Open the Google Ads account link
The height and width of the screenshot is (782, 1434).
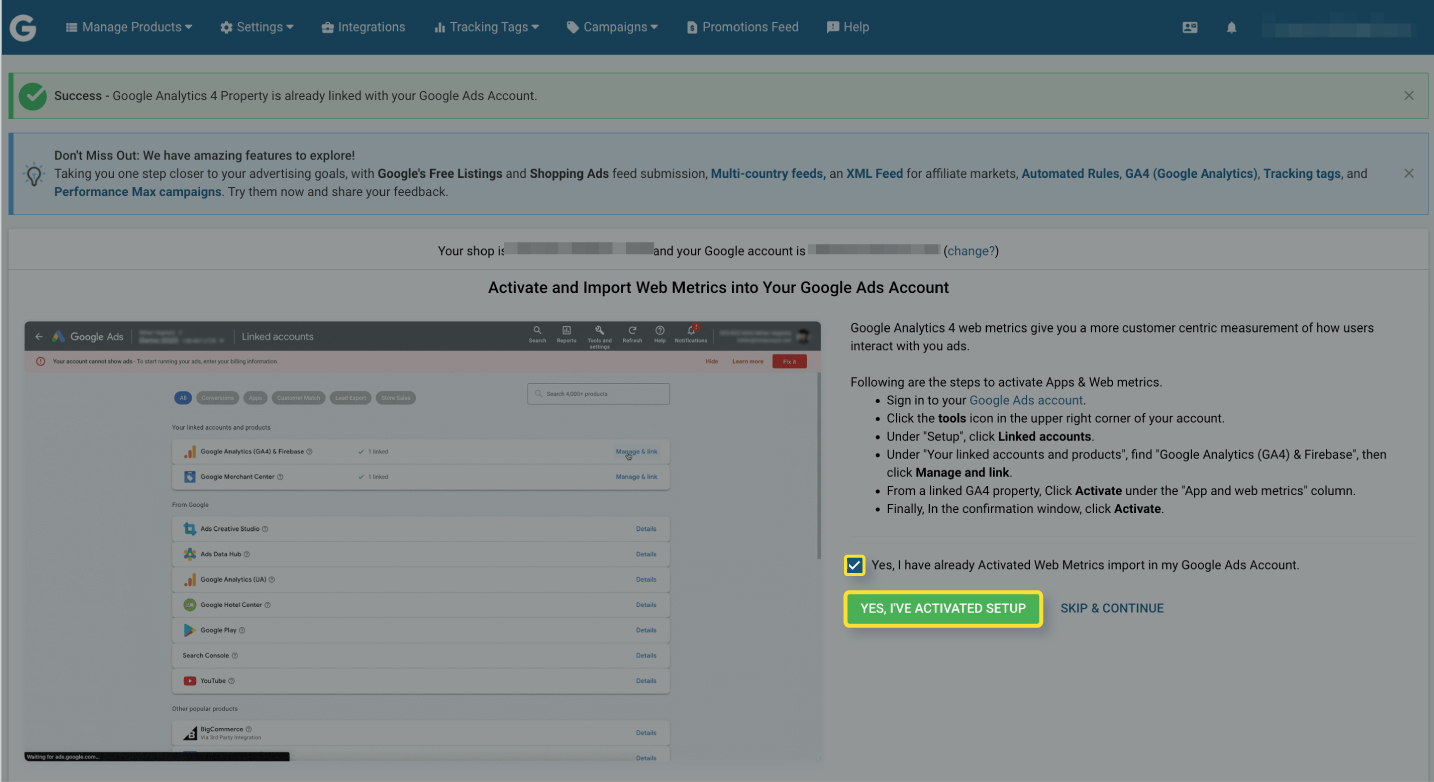(x=1026, y=400)
